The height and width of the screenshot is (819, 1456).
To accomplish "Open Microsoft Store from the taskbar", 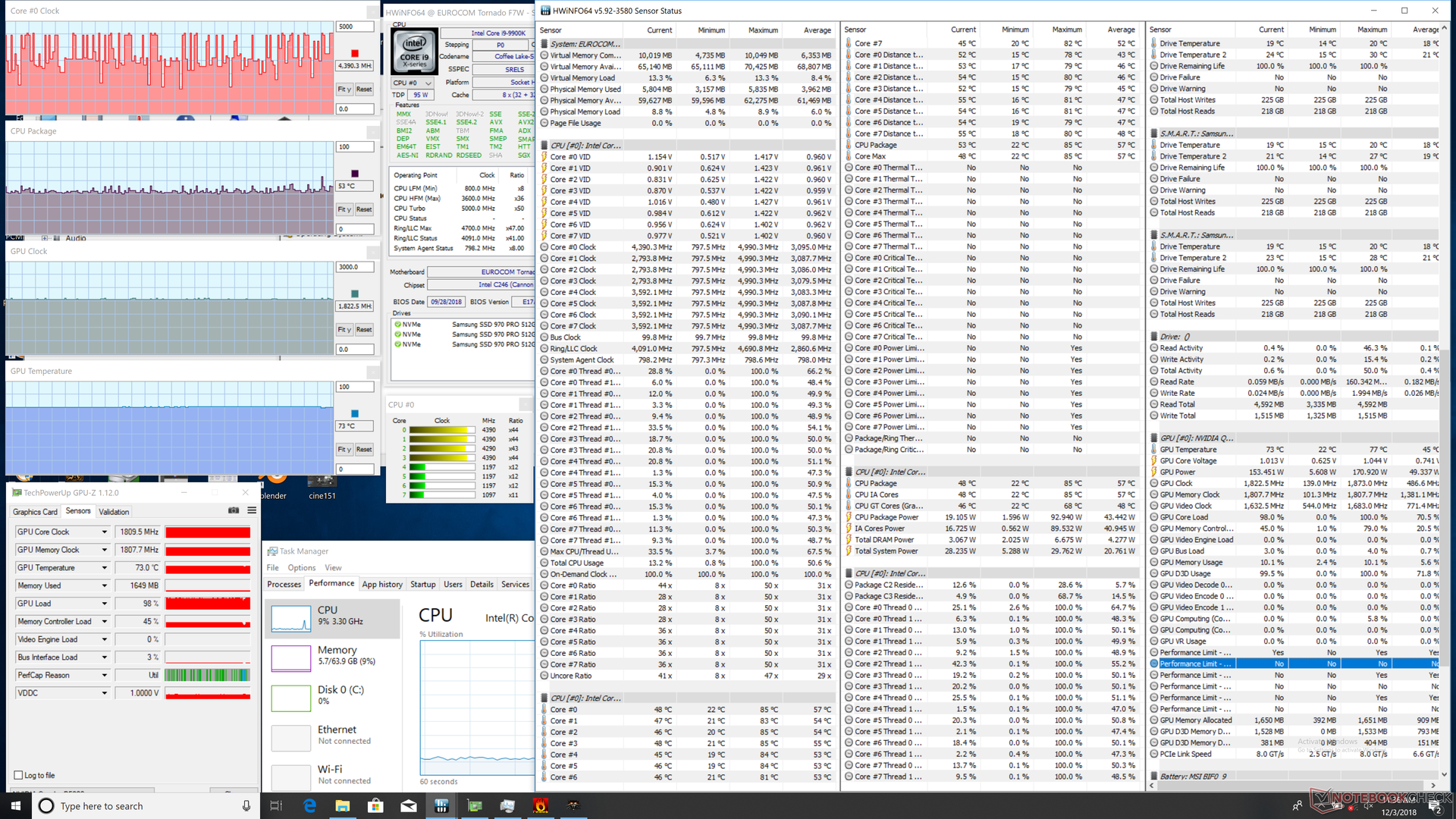I will click(x=375, y=805).
